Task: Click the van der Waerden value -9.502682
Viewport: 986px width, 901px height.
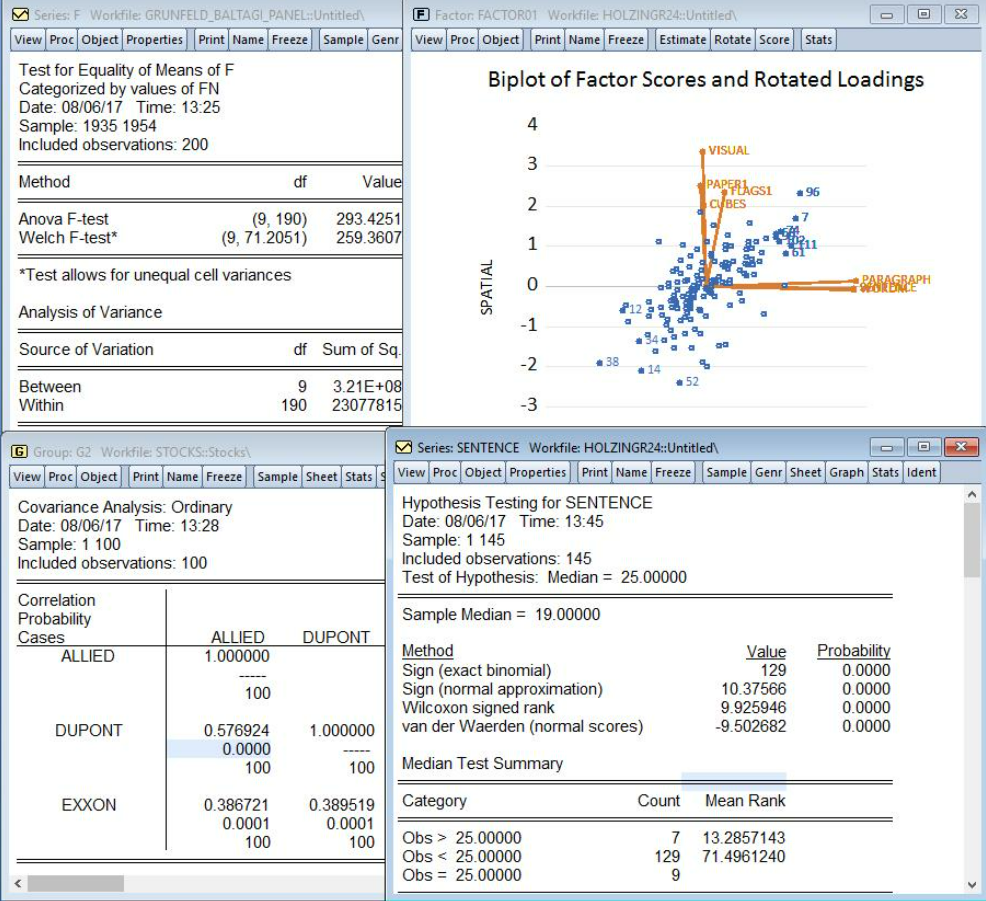Action: coord(751,726)
